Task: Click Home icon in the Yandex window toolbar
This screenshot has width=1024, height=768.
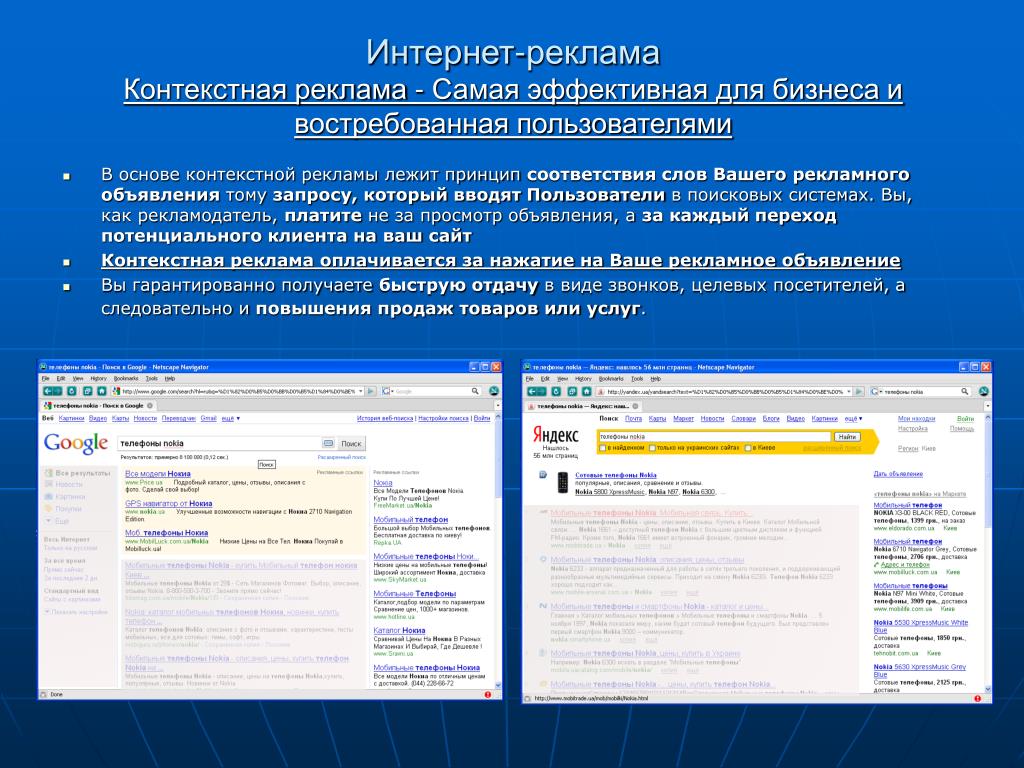Action: (586, 391)
